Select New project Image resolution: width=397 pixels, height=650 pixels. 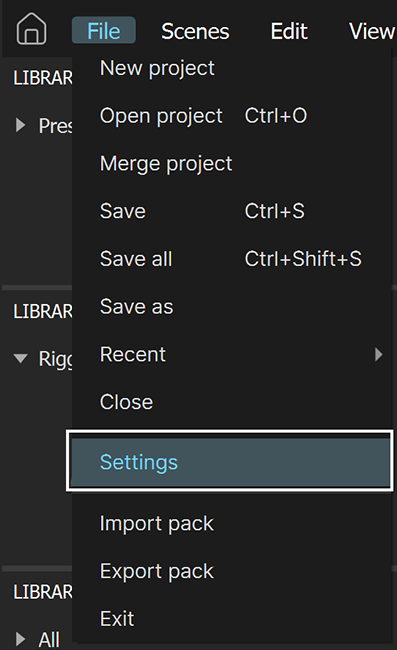point(157,68)
